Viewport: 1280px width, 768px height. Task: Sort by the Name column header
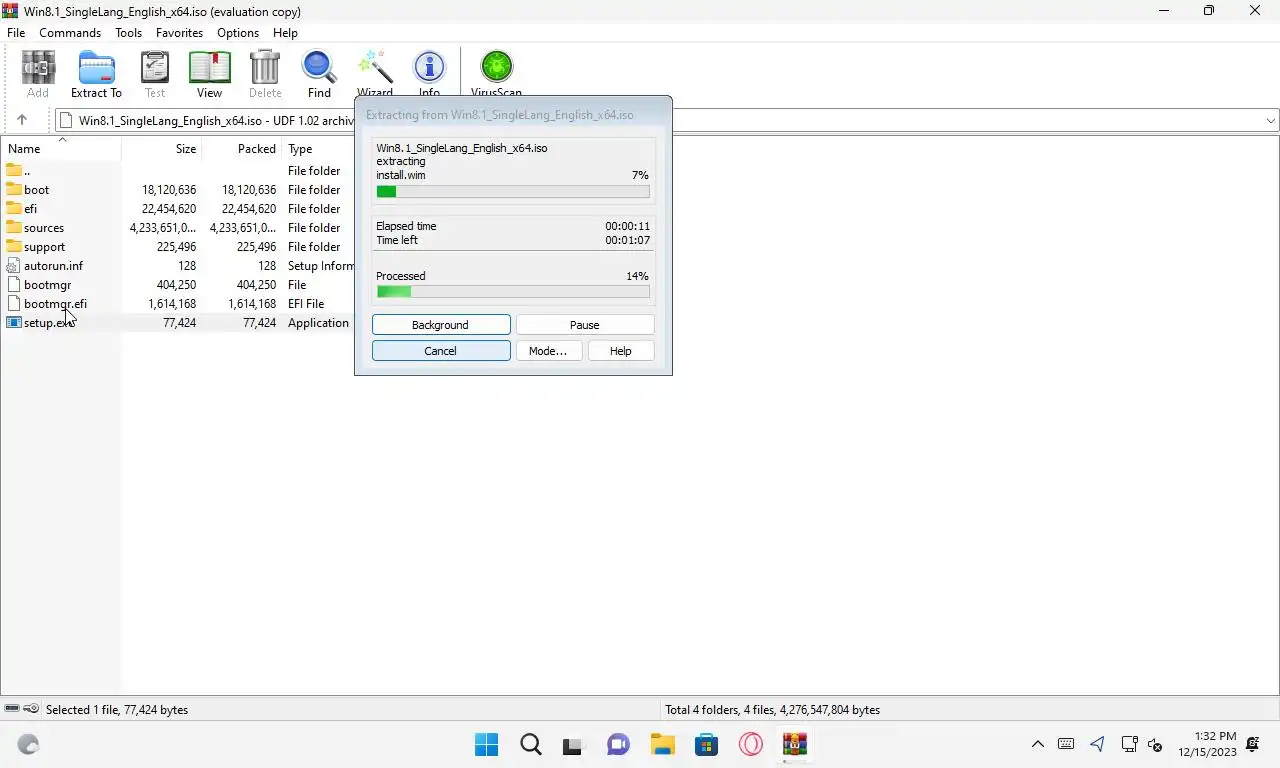61,148
